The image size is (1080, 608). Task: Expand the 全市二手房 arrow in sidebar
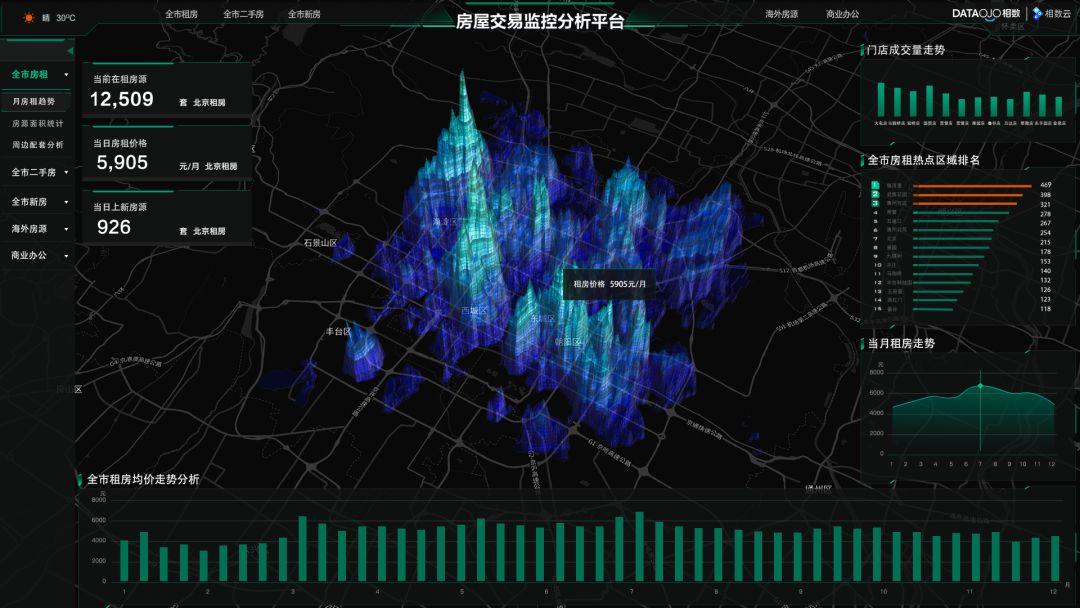[x=66, y=172]
